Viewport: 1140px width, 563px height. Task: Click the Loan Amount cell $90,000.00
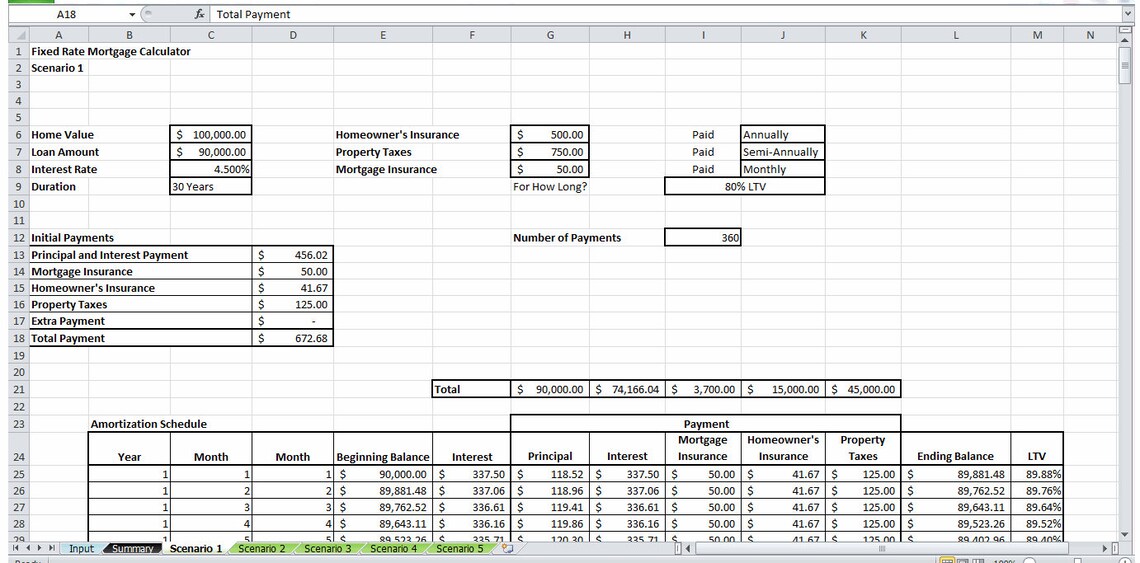tap(211, 152)
